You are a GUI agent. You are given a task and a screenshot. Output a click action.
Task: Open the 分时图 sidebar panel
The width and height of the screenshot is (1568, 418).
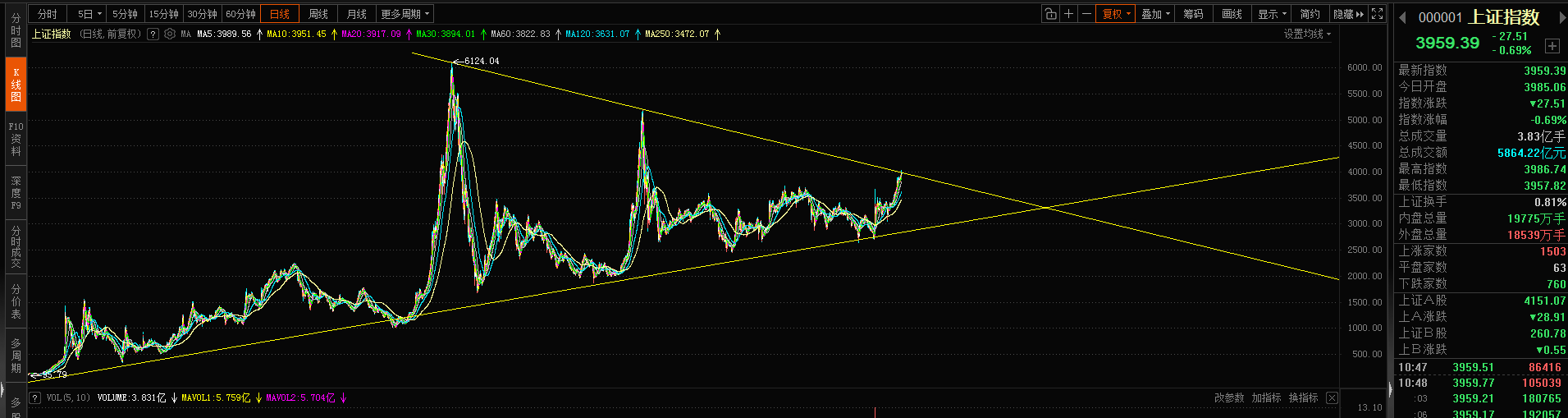pyautogui.click(x=16, y=30)
